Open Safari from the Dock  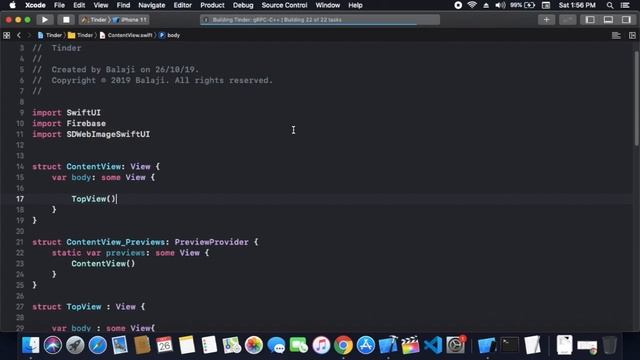click(98, 345)
